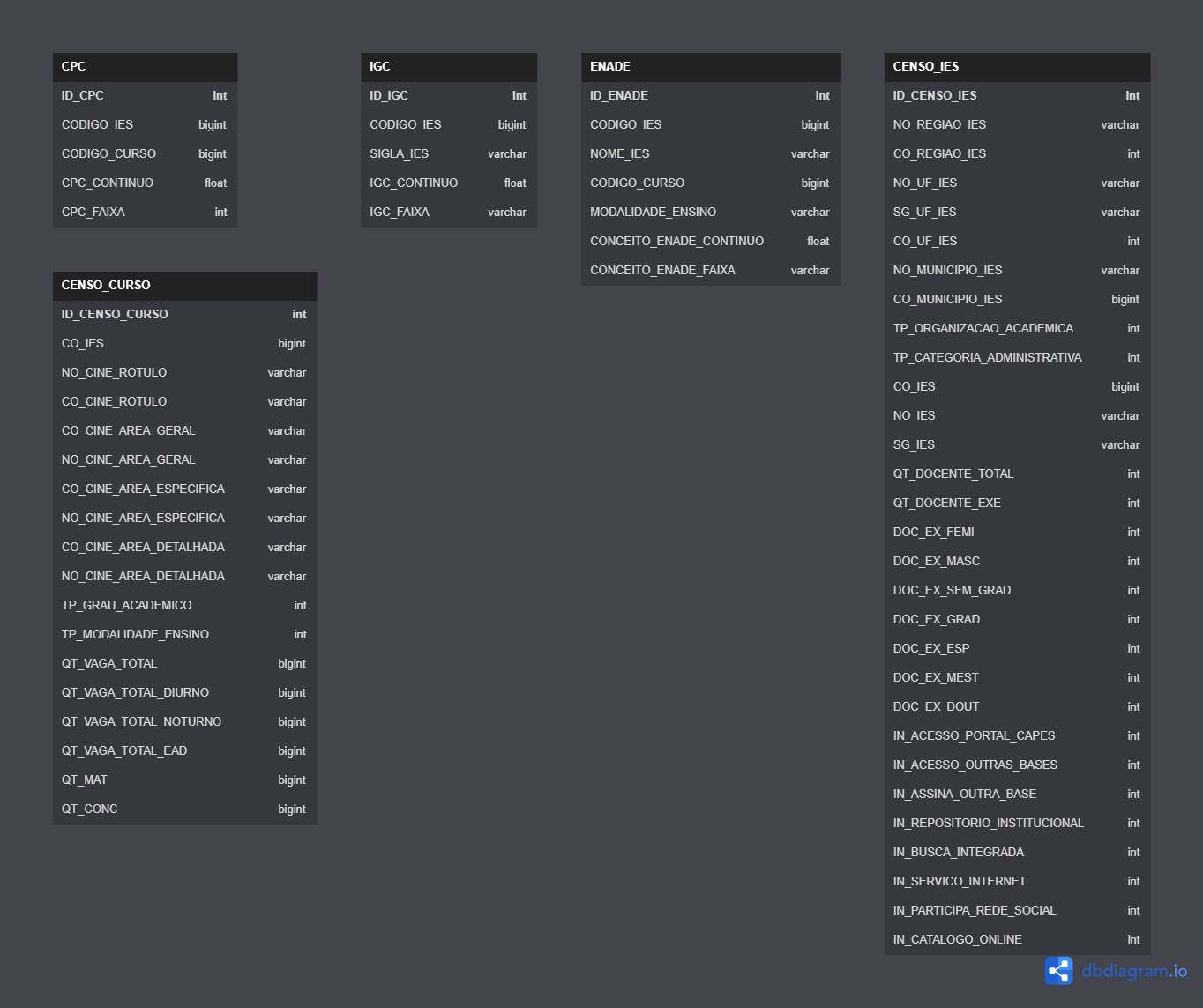Image resolution: width=1203 pixels, height=1008 pixels.
Task: Click the CPC_FAIXA field
Action: click(x=145, y=213)
